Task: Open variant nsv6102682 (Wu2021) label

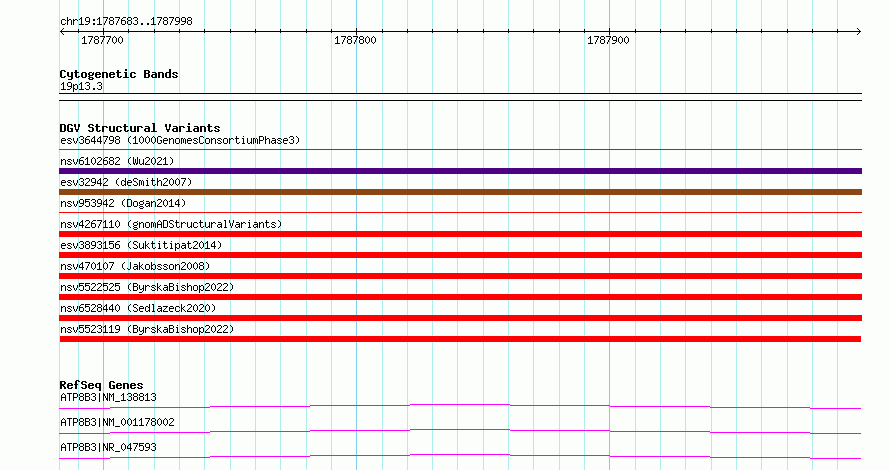Action: click(x=117, y=161)
